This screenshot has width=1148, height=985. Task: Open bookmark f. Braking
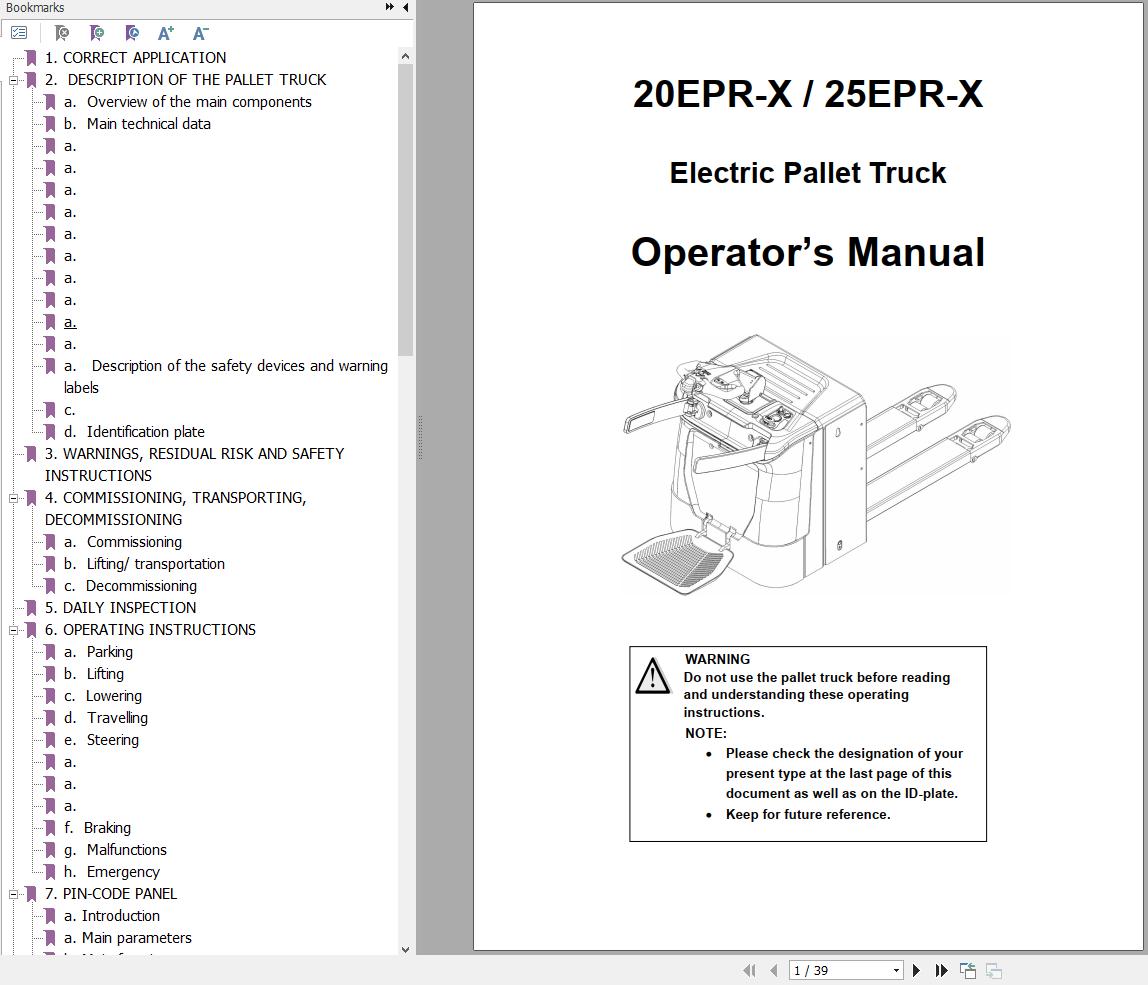[x=97, y=828]
